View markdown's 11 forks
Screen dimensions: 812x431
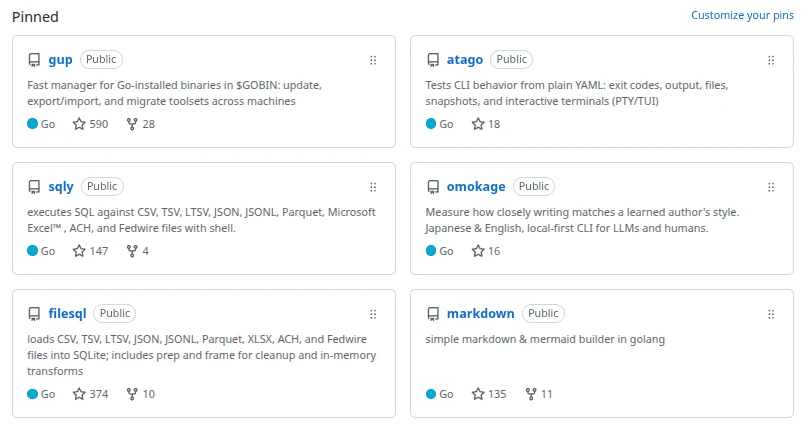[539, 394]
